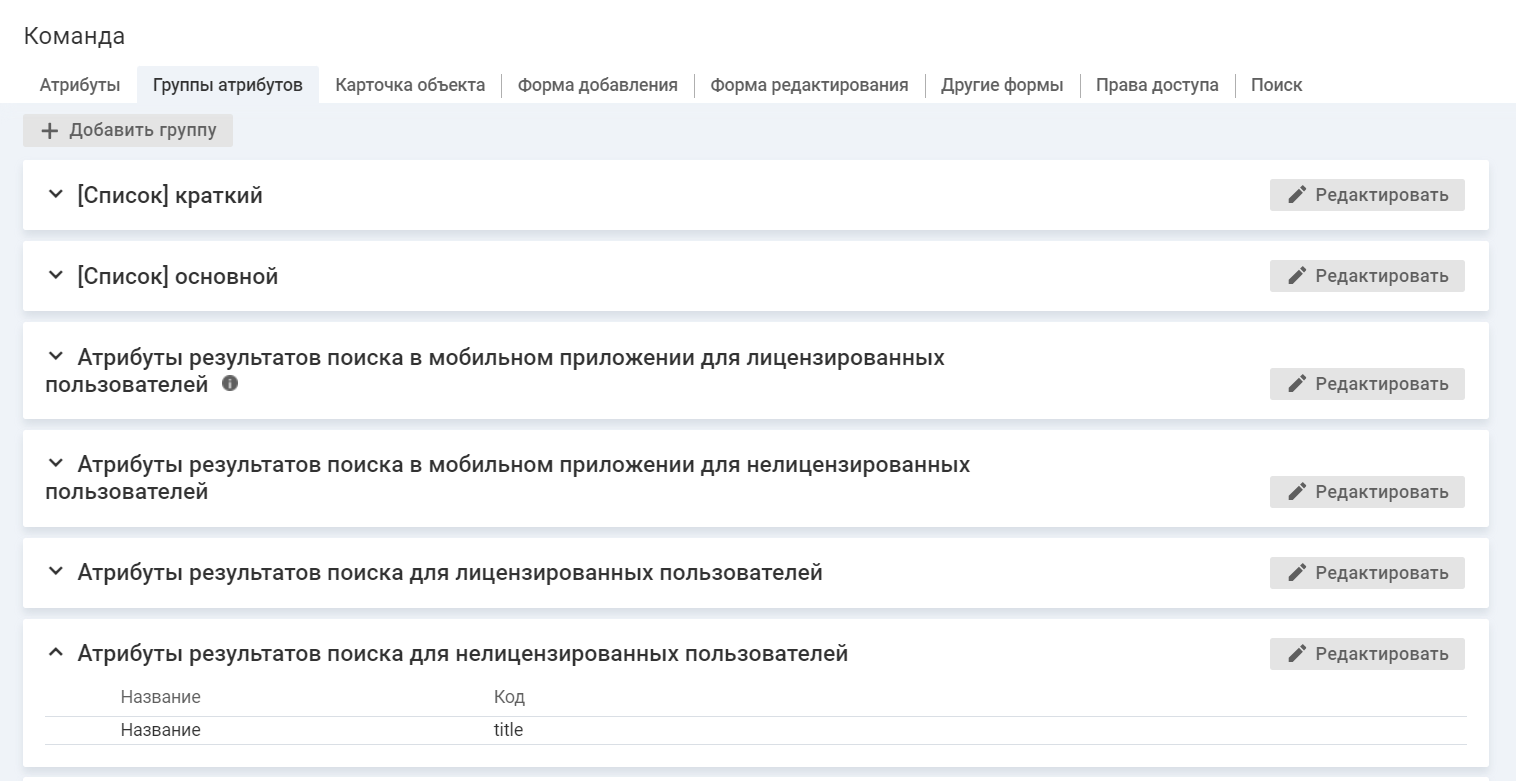
Task: Click pencil icon for [Список] основной group
Action: click(1297, 276)
